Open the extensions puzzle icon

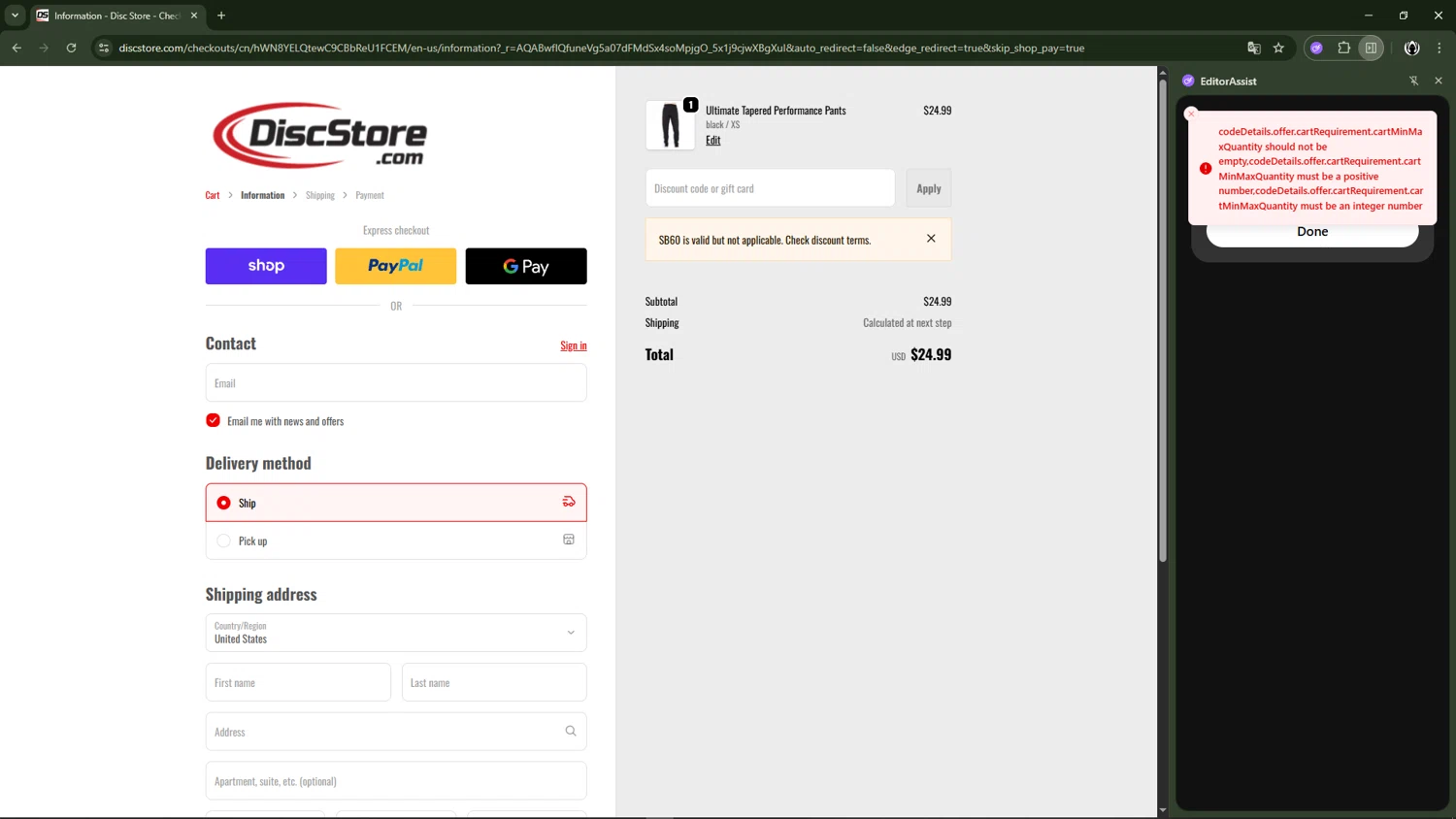[1343, 48]
